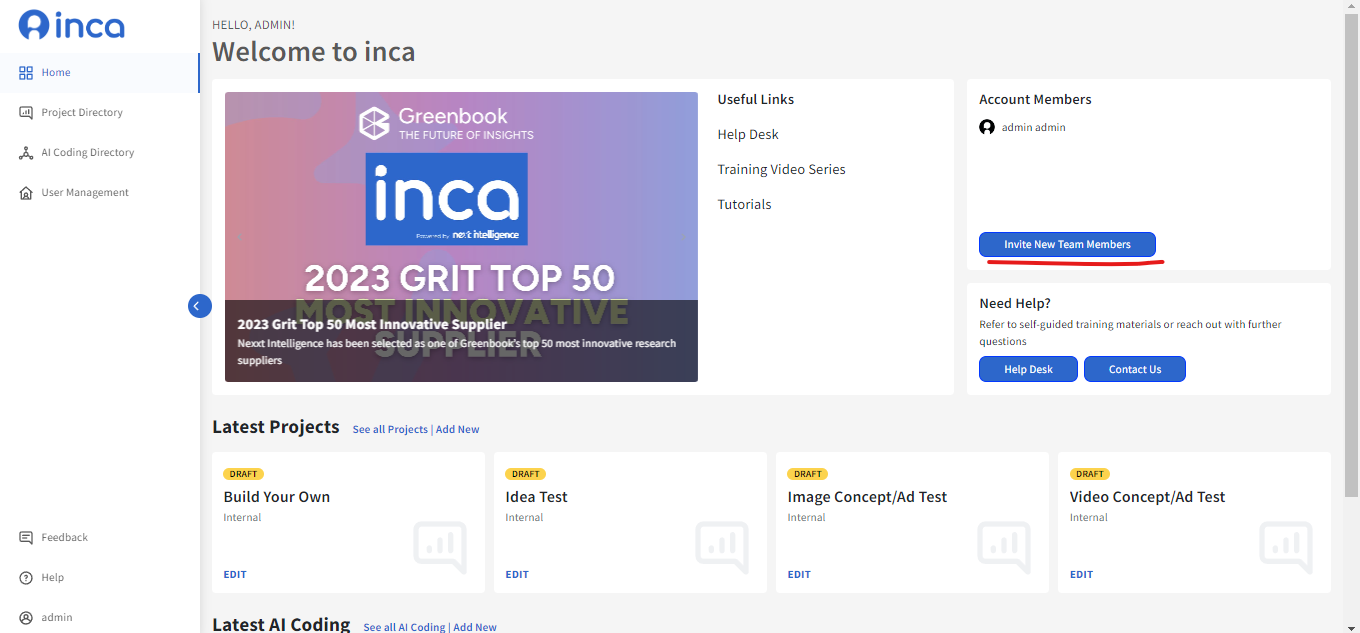Click the inca logo in the sidebar
This screenshot has width=1360, height=633.
tap(72, 25)
